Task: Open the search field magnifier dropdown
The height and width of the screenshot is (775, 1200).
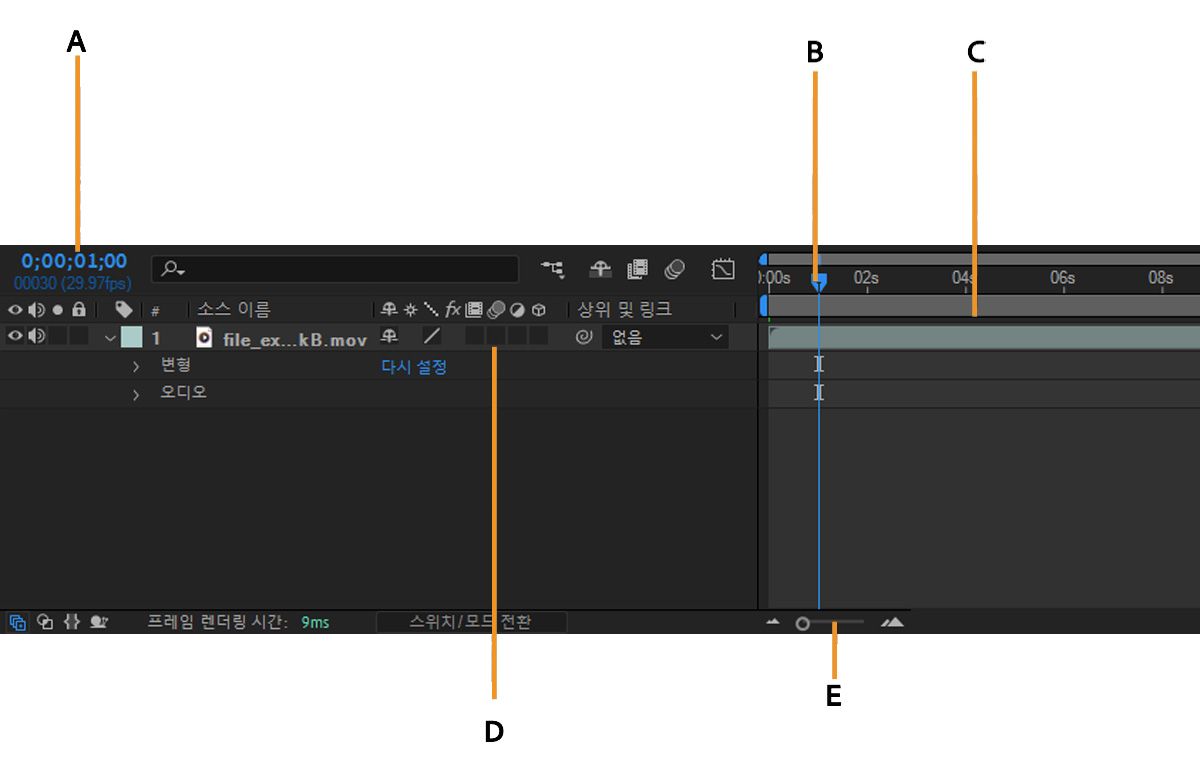Action: pos(171,269)
